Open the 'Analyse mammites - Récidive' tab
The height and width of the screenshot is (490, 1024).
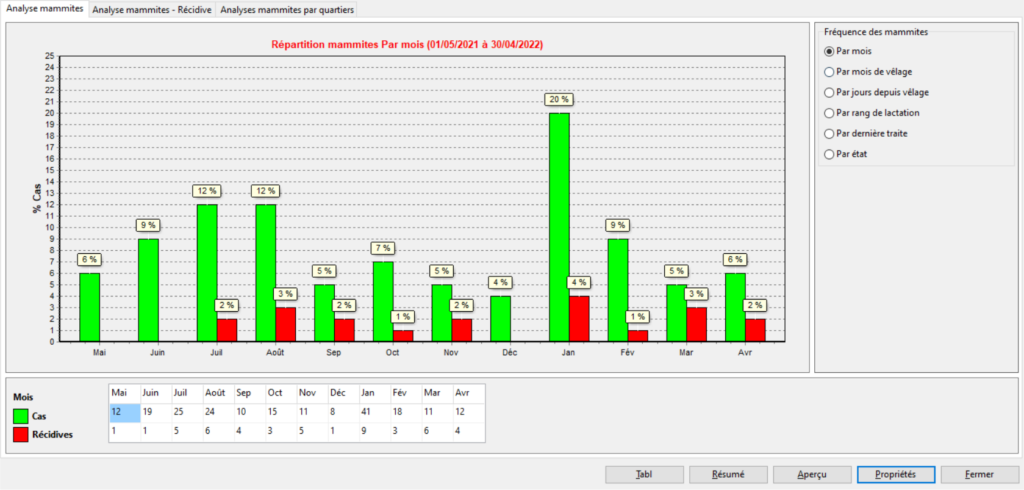point(151,10)
